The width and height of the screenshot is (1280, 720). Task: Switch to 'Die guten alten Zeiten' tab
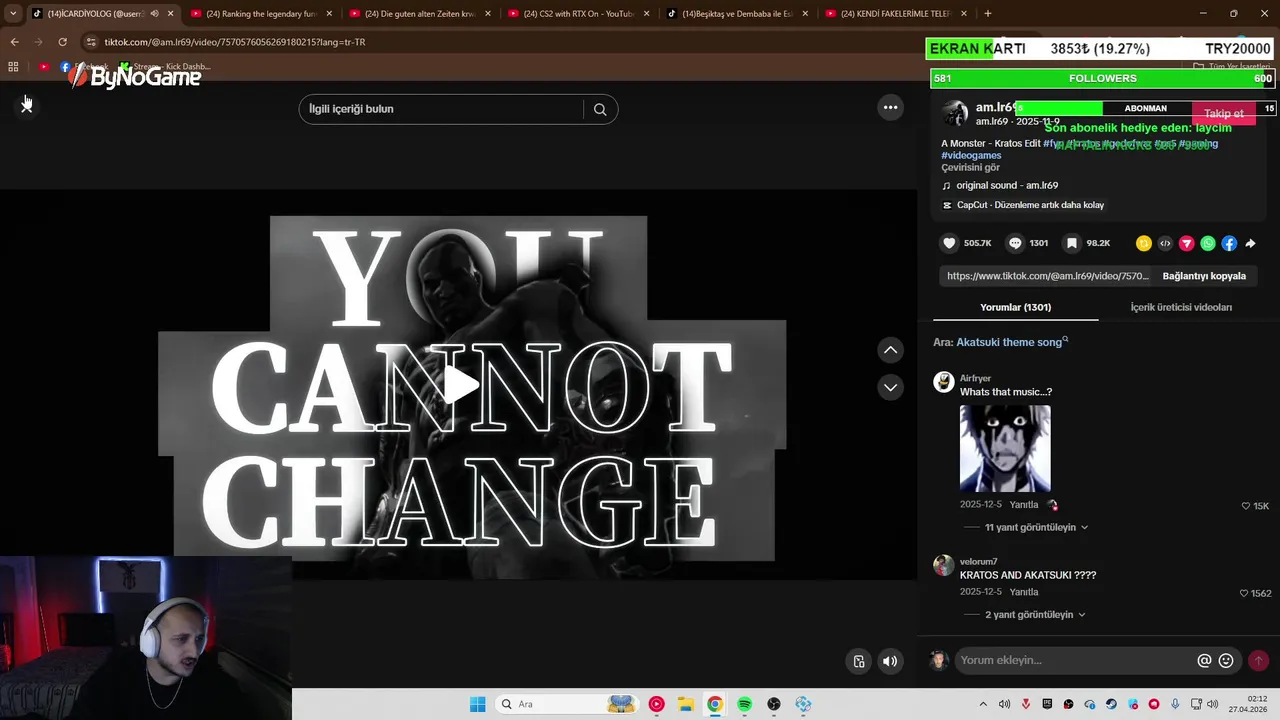pos(420,14)
